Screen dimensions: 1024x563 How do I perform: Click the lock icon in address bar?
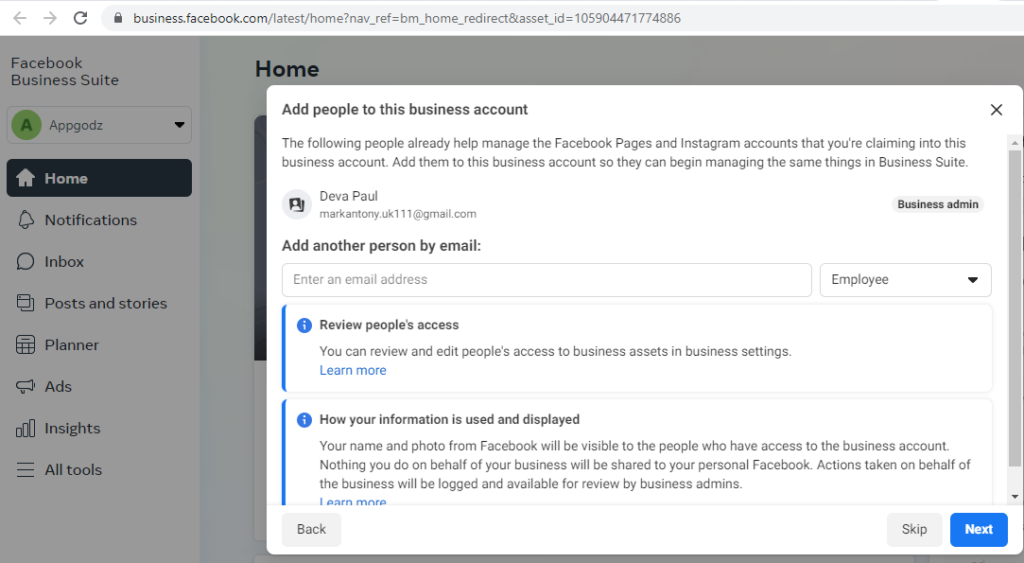[118, 18]
